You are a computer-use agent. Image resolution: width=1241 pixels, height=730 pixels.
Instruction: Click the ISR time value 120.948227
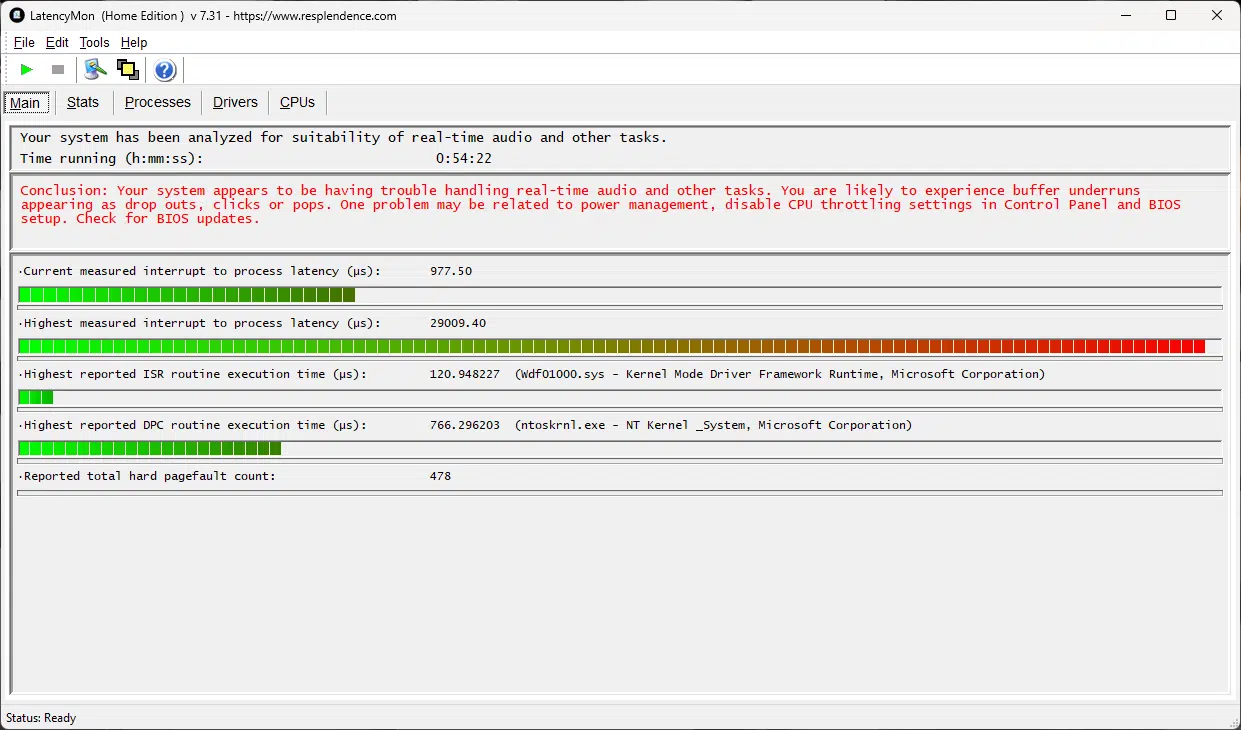click(x=465, y=374)
